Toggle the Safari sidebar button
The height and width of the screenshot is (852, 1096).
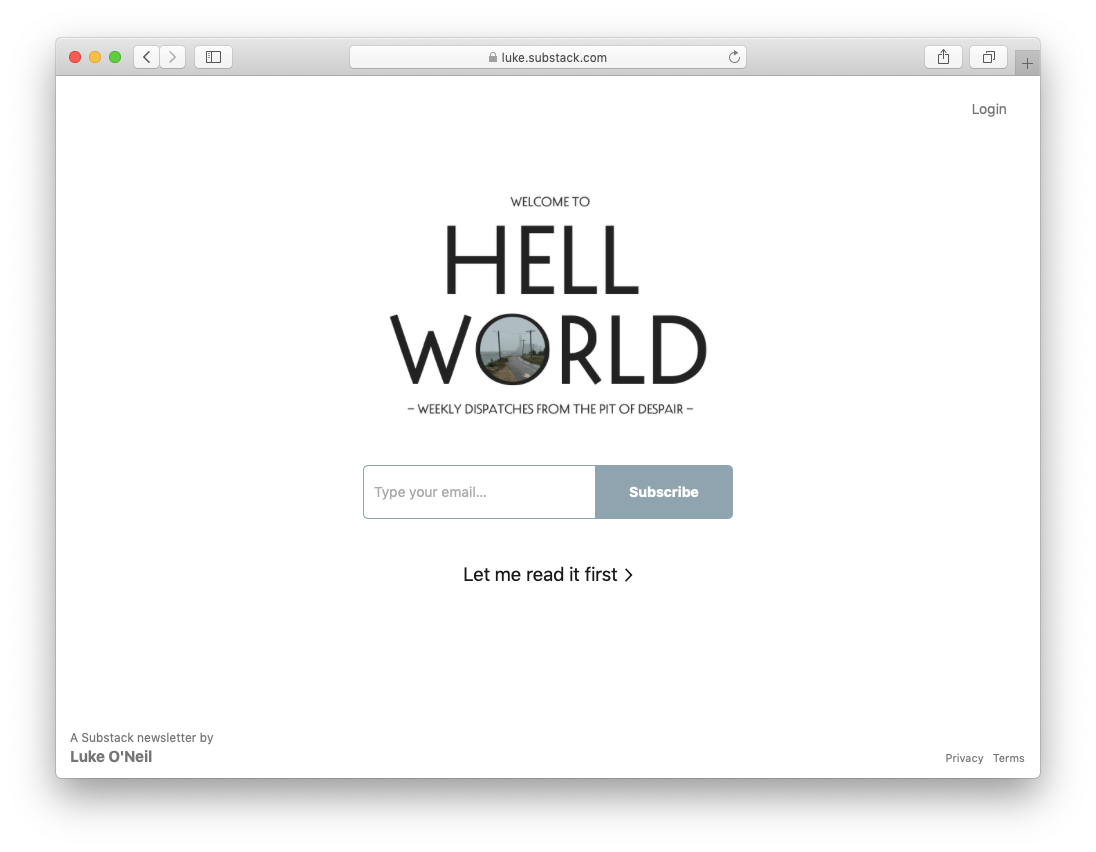[x=213, y=57]
